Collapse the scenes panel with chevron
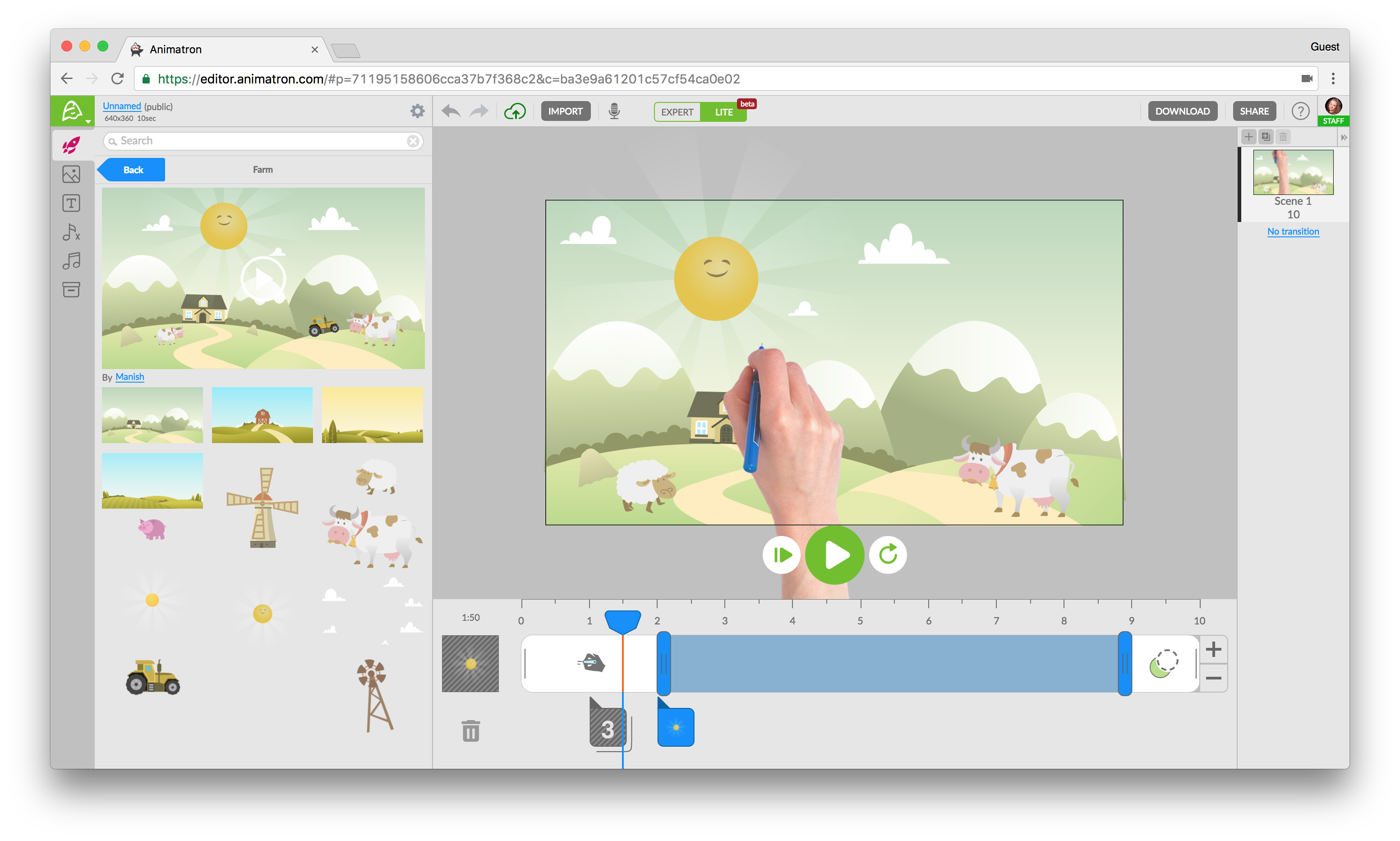The width and height of the screenshot is (1400, 841). click(x=1343, y=137)
